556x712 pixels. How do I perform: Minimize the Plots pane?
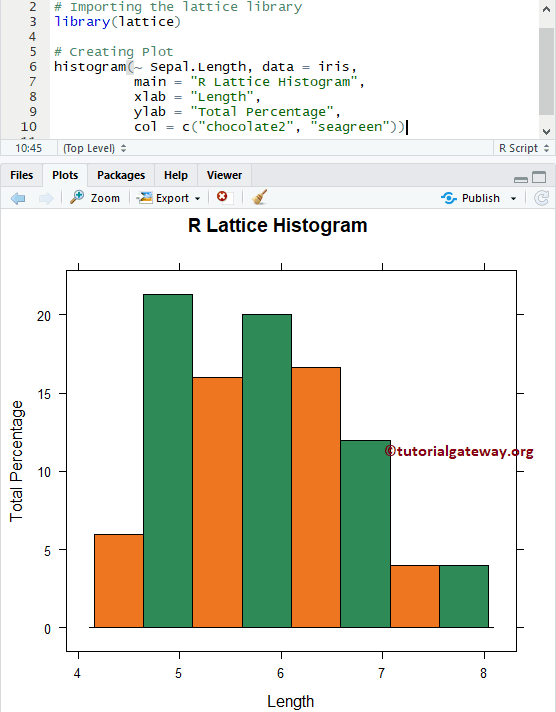[521, 178]
